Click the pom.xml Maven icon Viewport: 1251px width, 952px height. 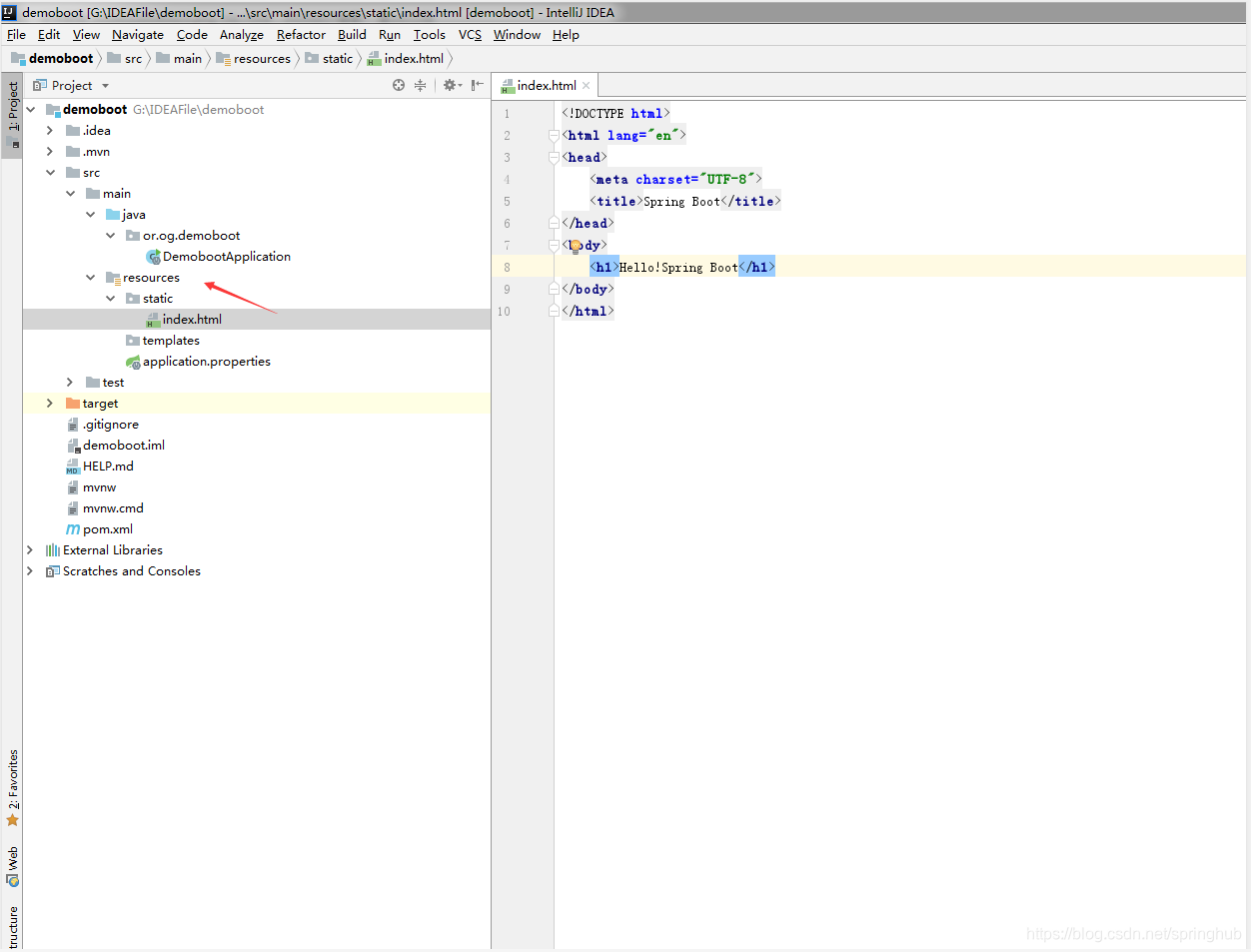point(73,529)
